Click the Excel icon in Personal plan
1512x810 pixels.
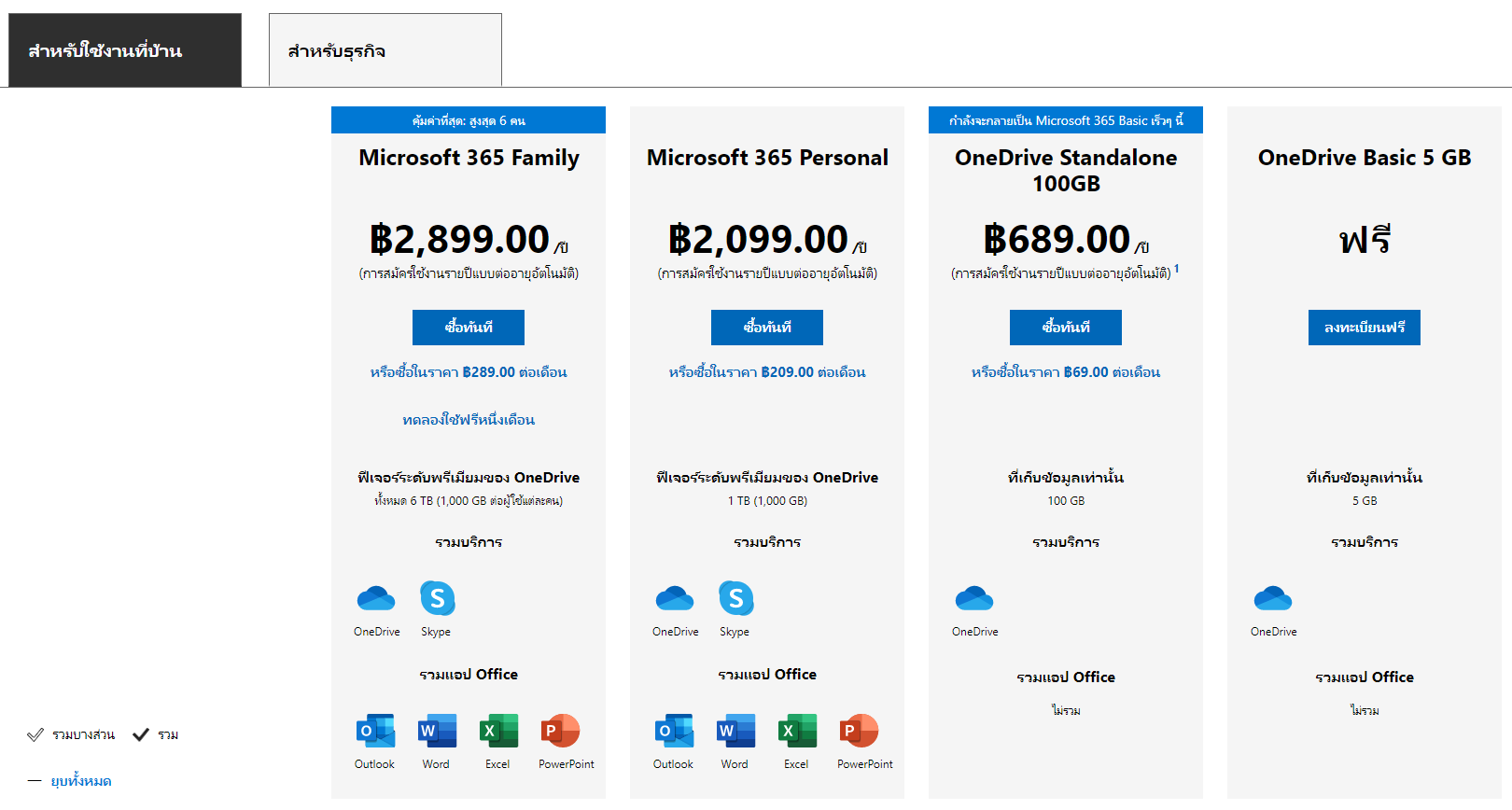point(797,731)
